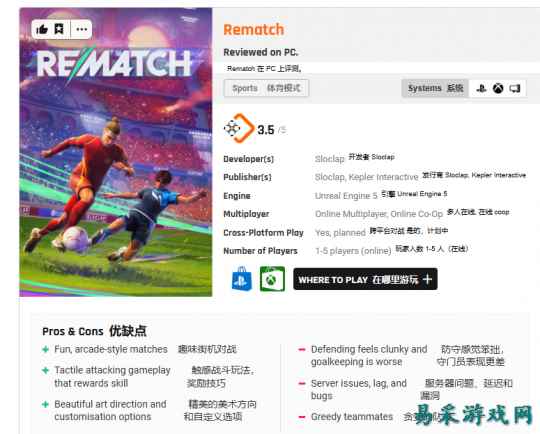540x434 pixels.
Task: Click the PC platform icon
Action: click(515, 89)
